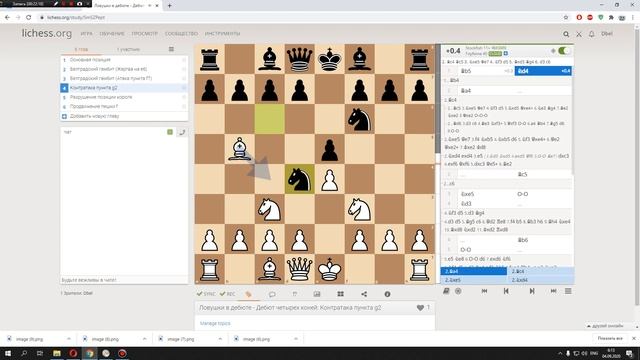
Task: Open the practice with computer target icon
Action: (x=458, y=291)
